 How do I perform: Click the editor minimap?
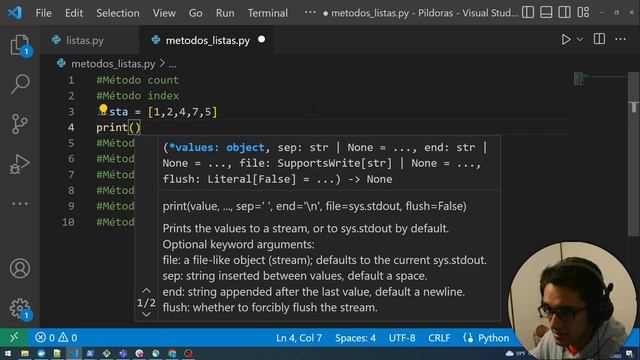[x=599, y=78]
